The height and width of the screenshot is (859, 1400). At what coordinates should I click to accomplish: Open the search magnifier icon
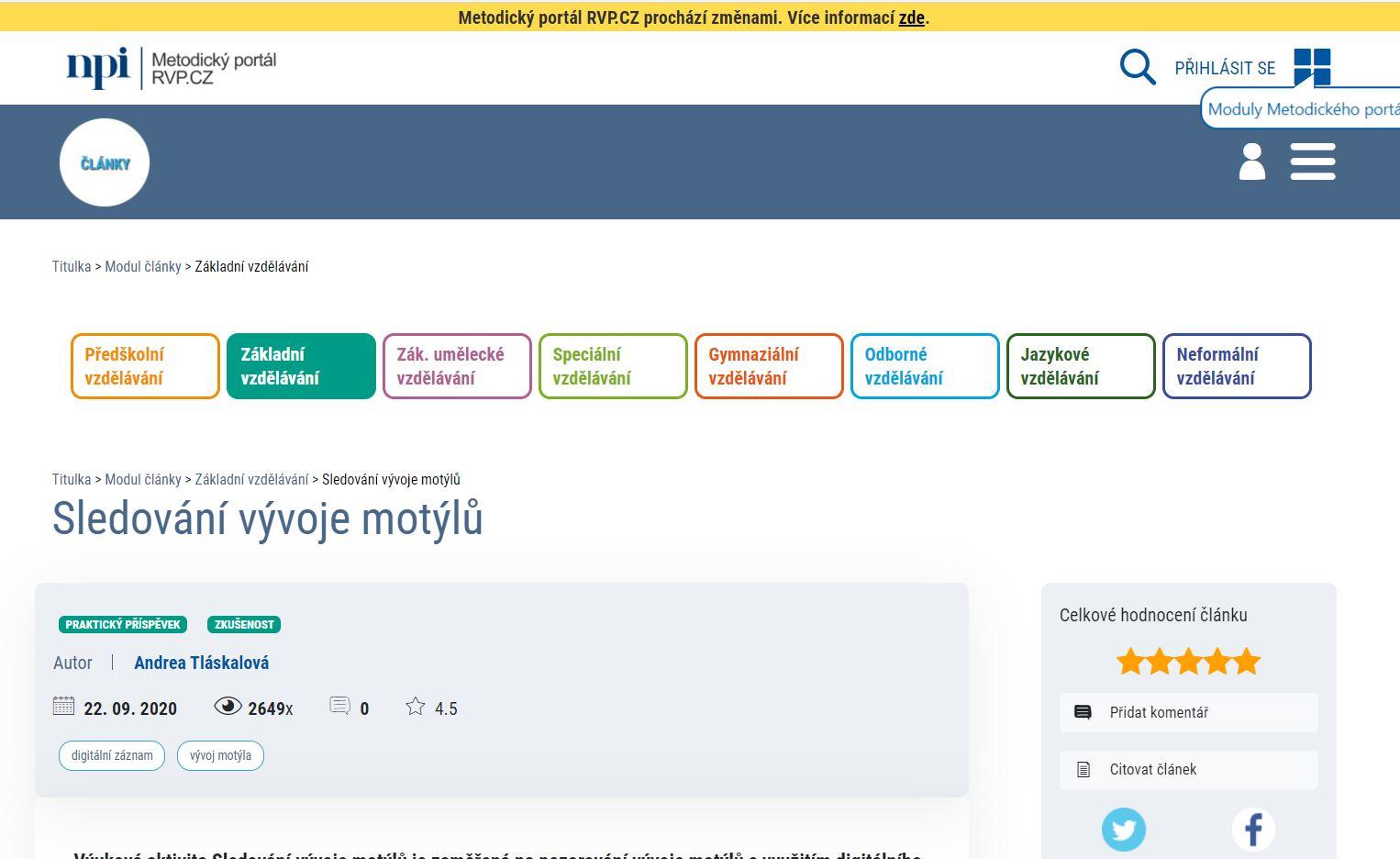point(1138,67)
